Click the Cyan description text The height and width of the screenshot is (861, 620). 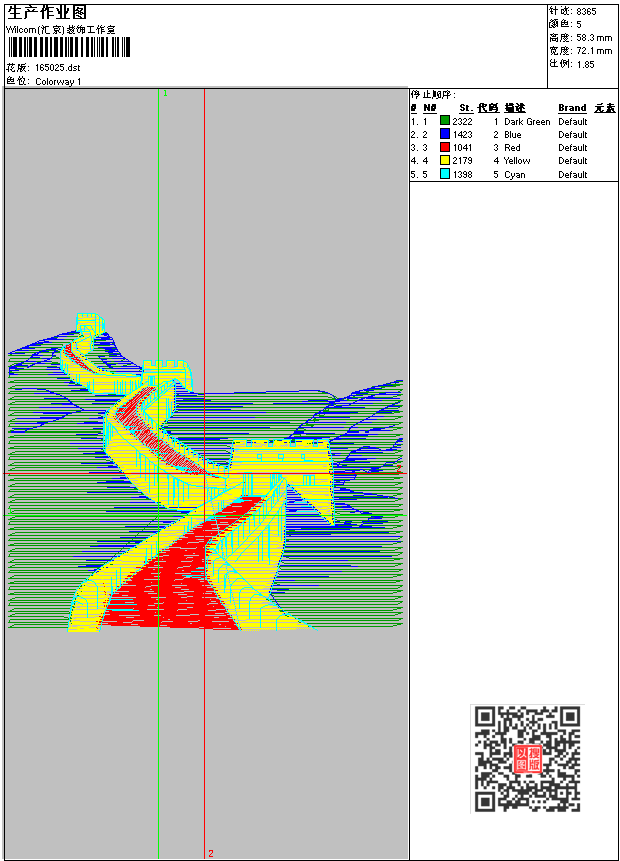515,175
